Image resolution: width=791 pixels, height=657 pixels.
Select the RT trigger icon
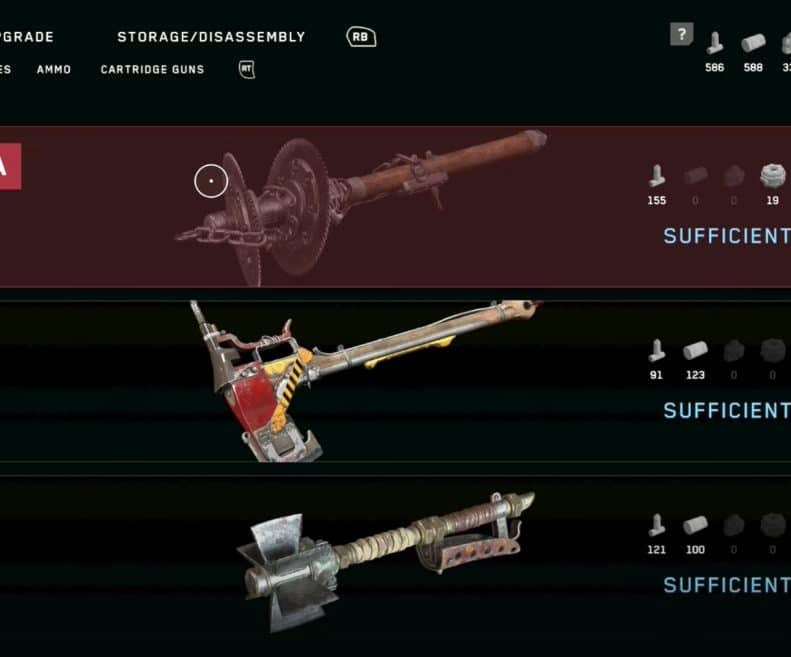pos(247,69)
